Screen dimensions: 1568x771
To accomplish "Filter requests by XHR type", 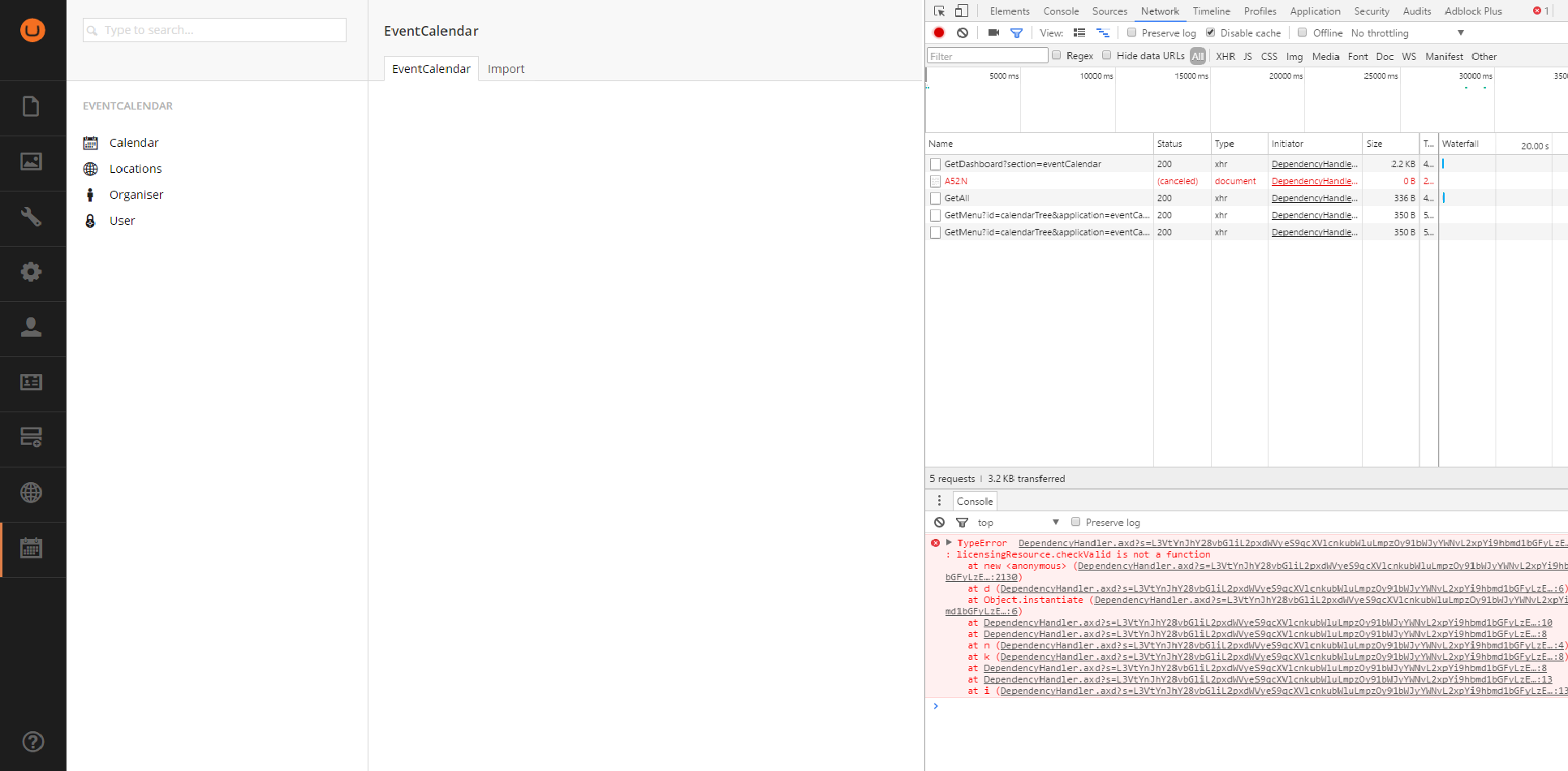I will pos(1225,56).
